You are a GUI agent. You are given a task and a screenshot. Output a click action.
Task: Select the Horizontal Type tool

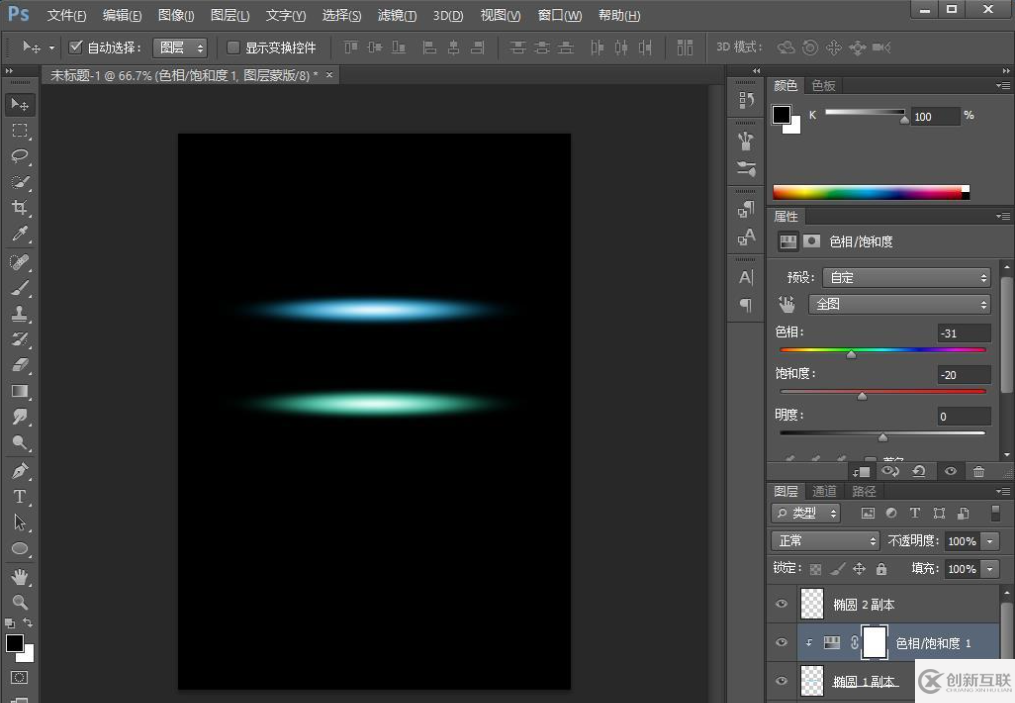tap(19, 496)
